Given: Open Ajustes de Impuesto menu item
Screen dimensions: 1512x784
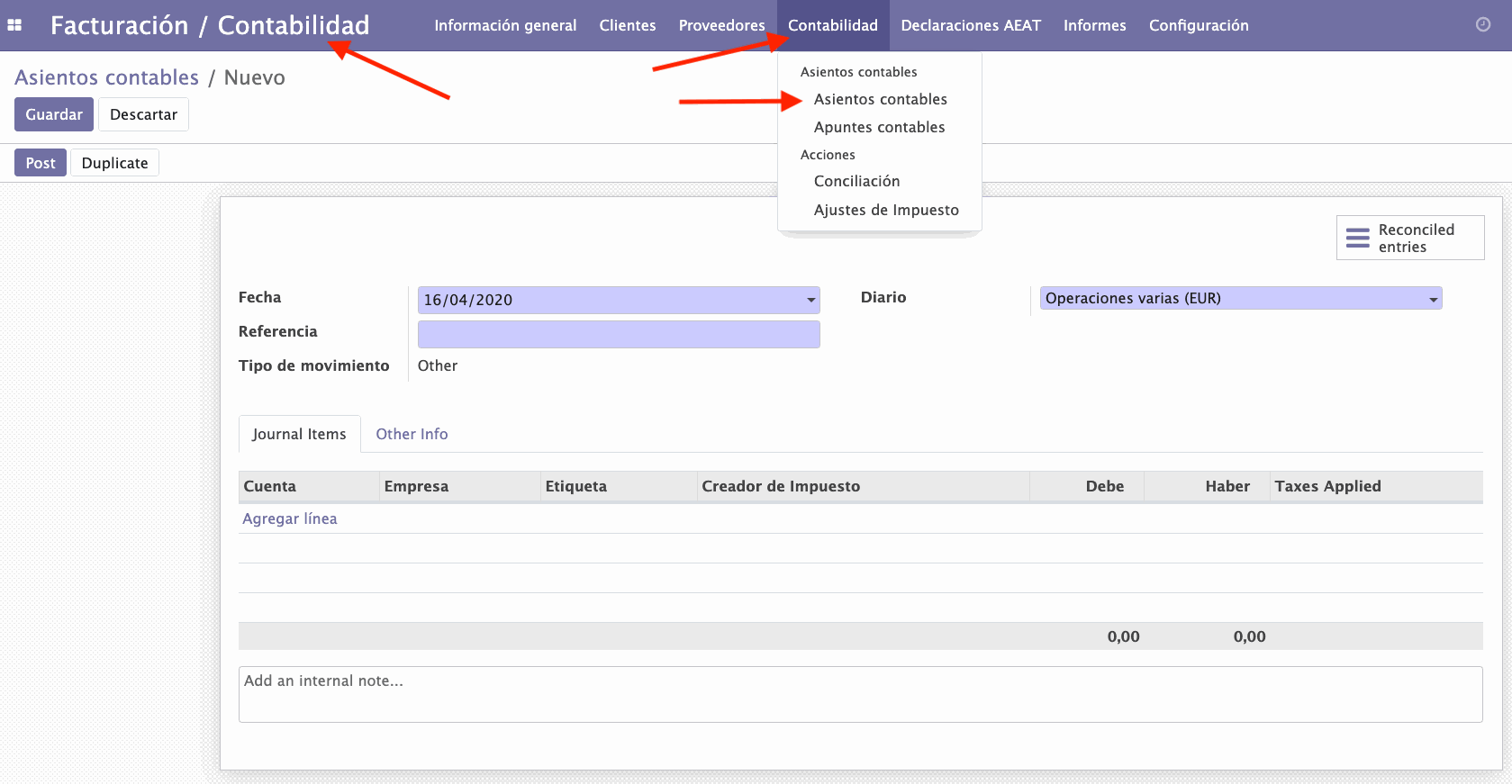Looking at the screenshot, I should (x=886, y=210).
